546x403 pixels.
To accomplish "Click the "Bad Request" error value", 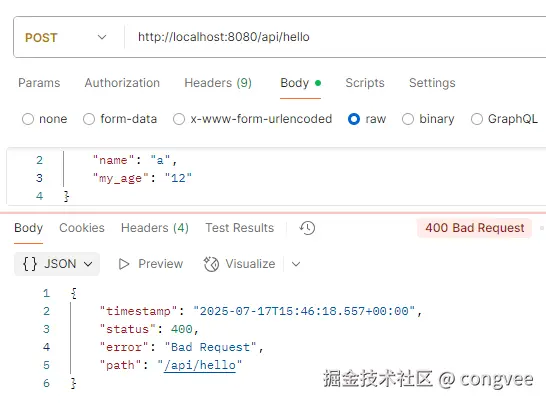I will point(211,347).
